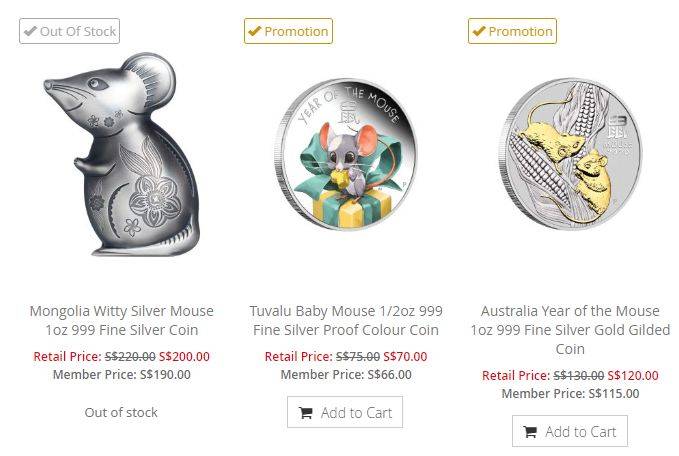This screenshot has width=679, height=456.
Task: Click the Promotion badge above the Australia coin
Action: tap(512, 31)
